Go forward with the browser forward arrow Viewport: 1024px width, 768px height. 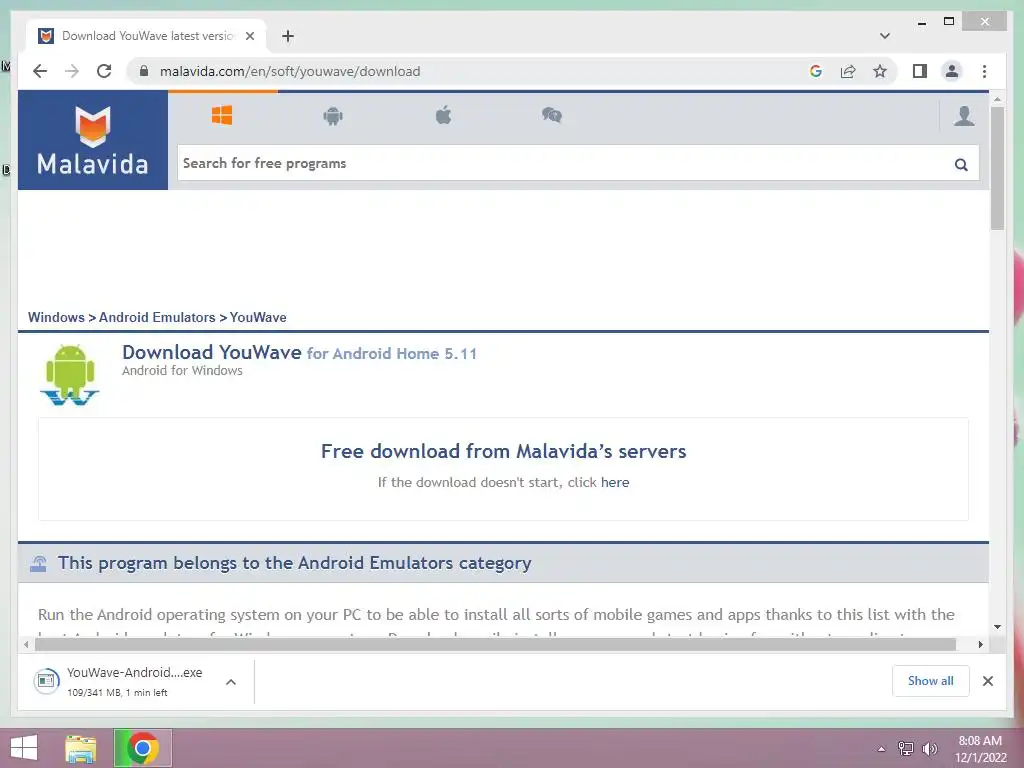pos(72,71)
